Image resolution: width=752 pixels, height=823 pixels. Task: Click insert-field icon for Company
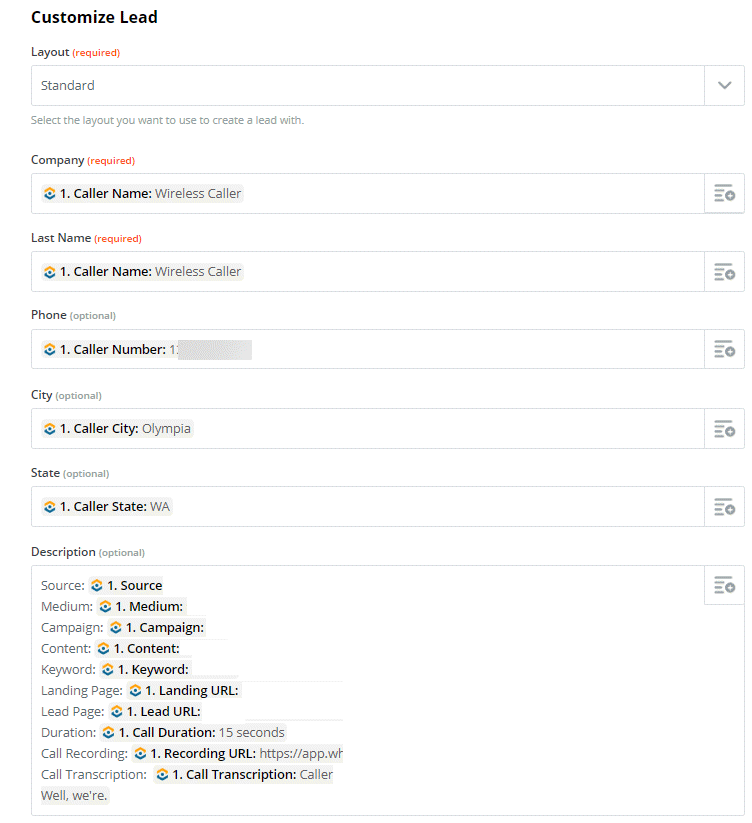(x=724, y=193)
